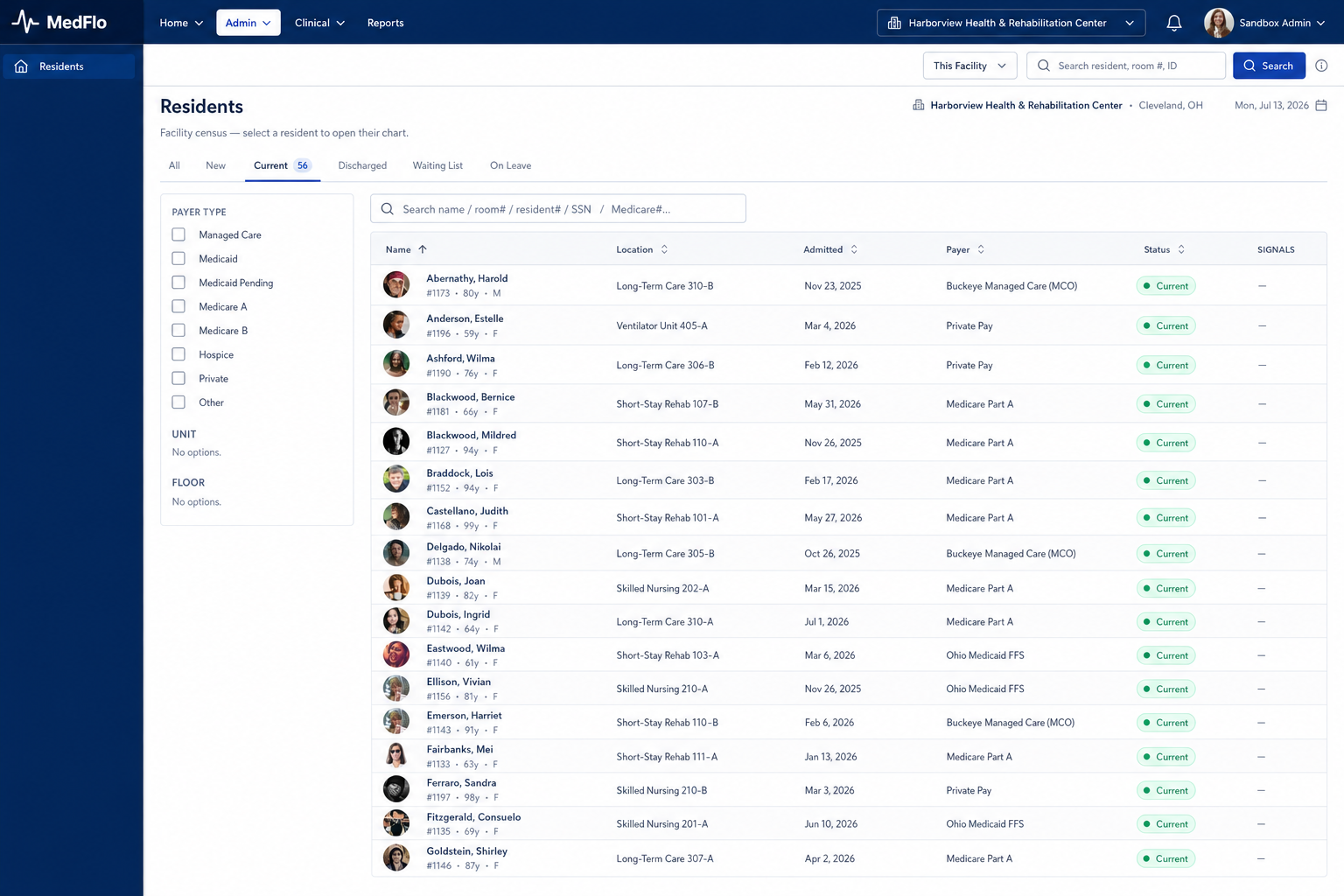Select the Current 56 tab
Image resolution: width=1344 pixels, height=896 pixels.
[283, 165]
